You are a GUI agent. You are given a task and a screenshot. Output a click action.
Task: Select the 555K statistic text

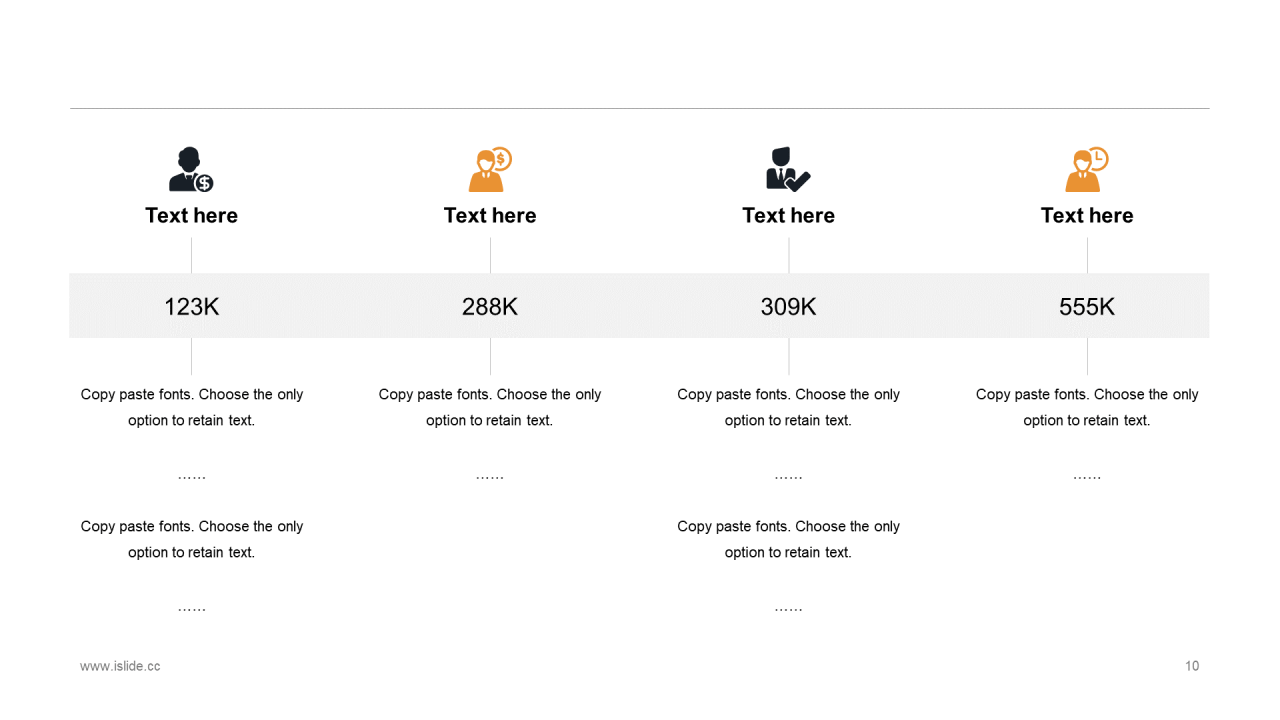pyautogui.click(x=1087, y=307)
